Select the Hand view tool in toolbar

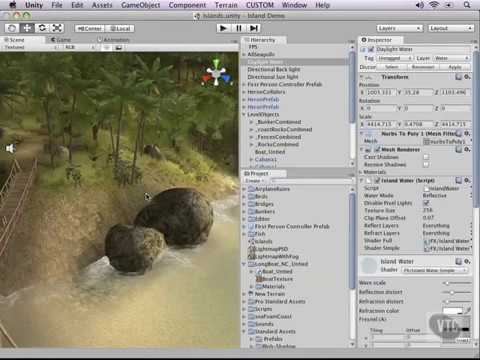tap(12, 28)
